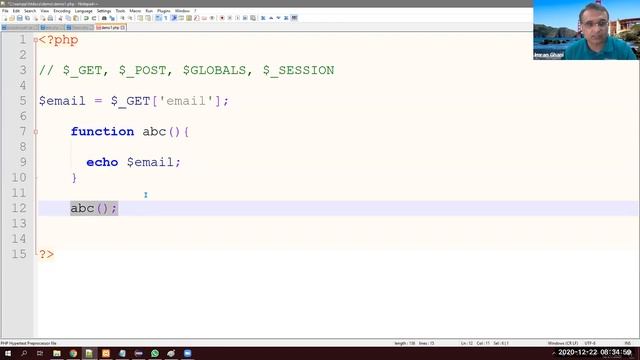Viewport: 640px width, 360px height.
Task: Click the '<?php' opening tag text
Action: pos(58,40)
